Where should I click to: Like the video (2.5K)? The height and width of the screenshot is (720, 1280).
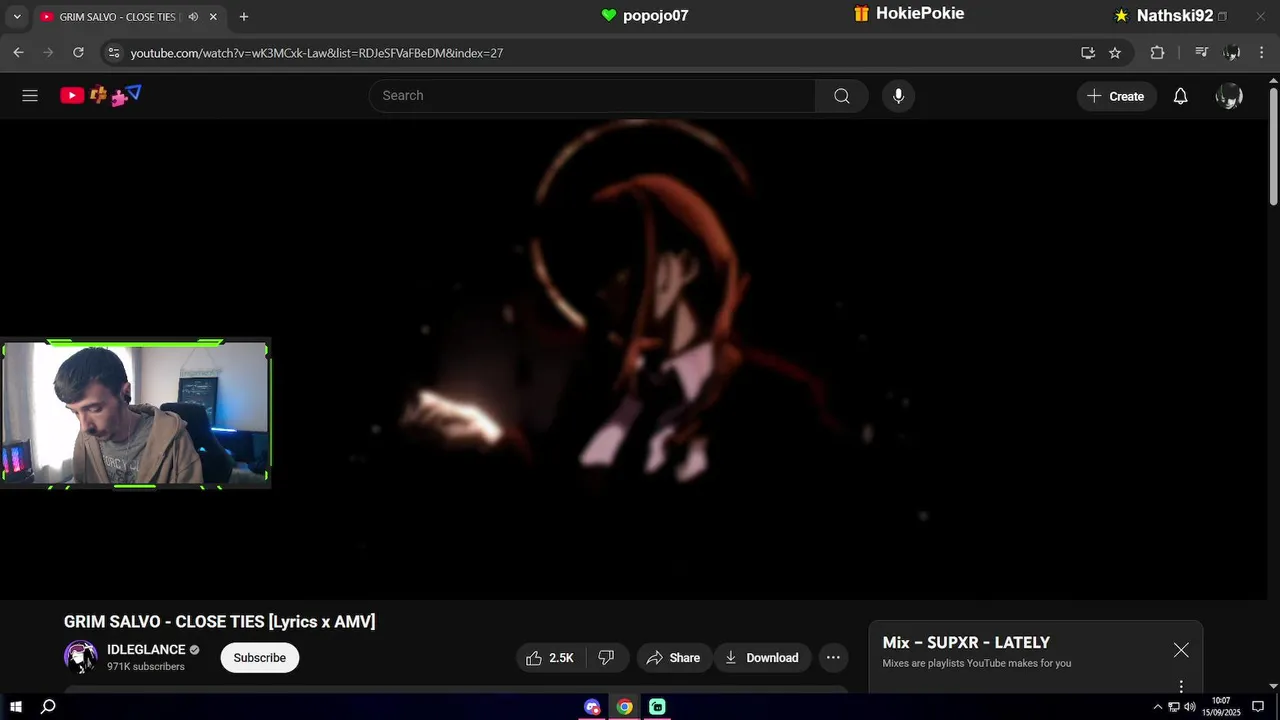[550, 658]
